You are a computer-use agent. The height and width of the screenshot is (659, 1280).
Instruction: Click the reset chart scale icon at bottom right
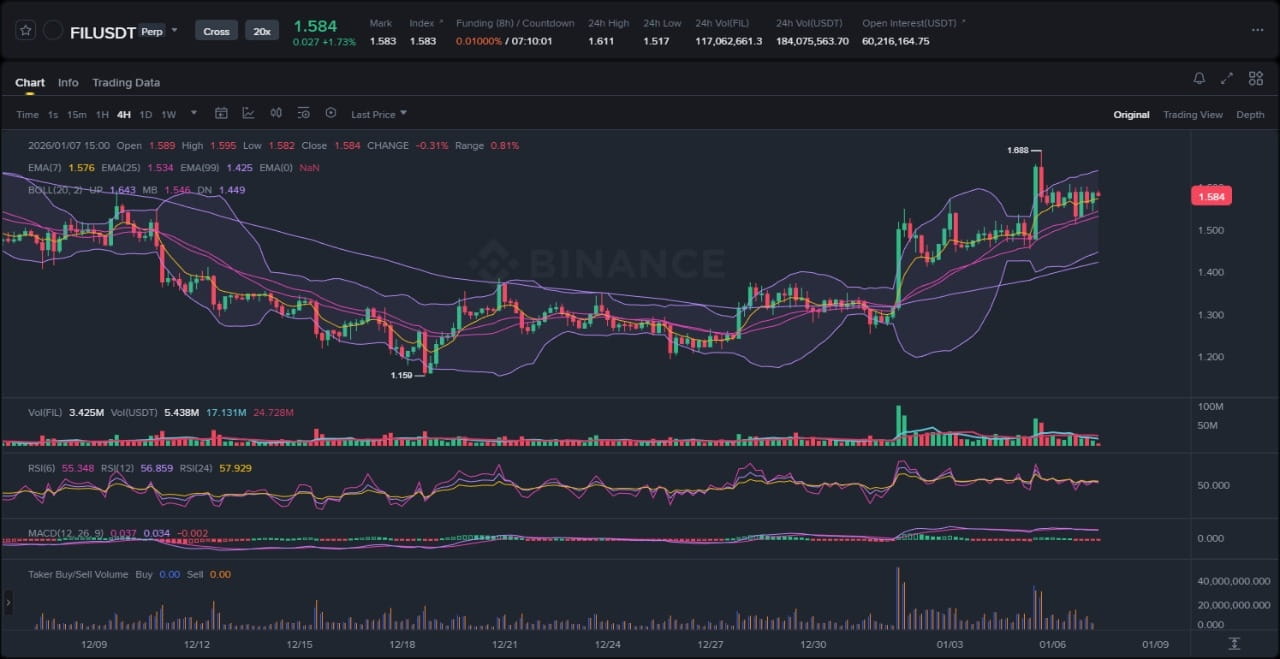click(x=1235, y=643)
